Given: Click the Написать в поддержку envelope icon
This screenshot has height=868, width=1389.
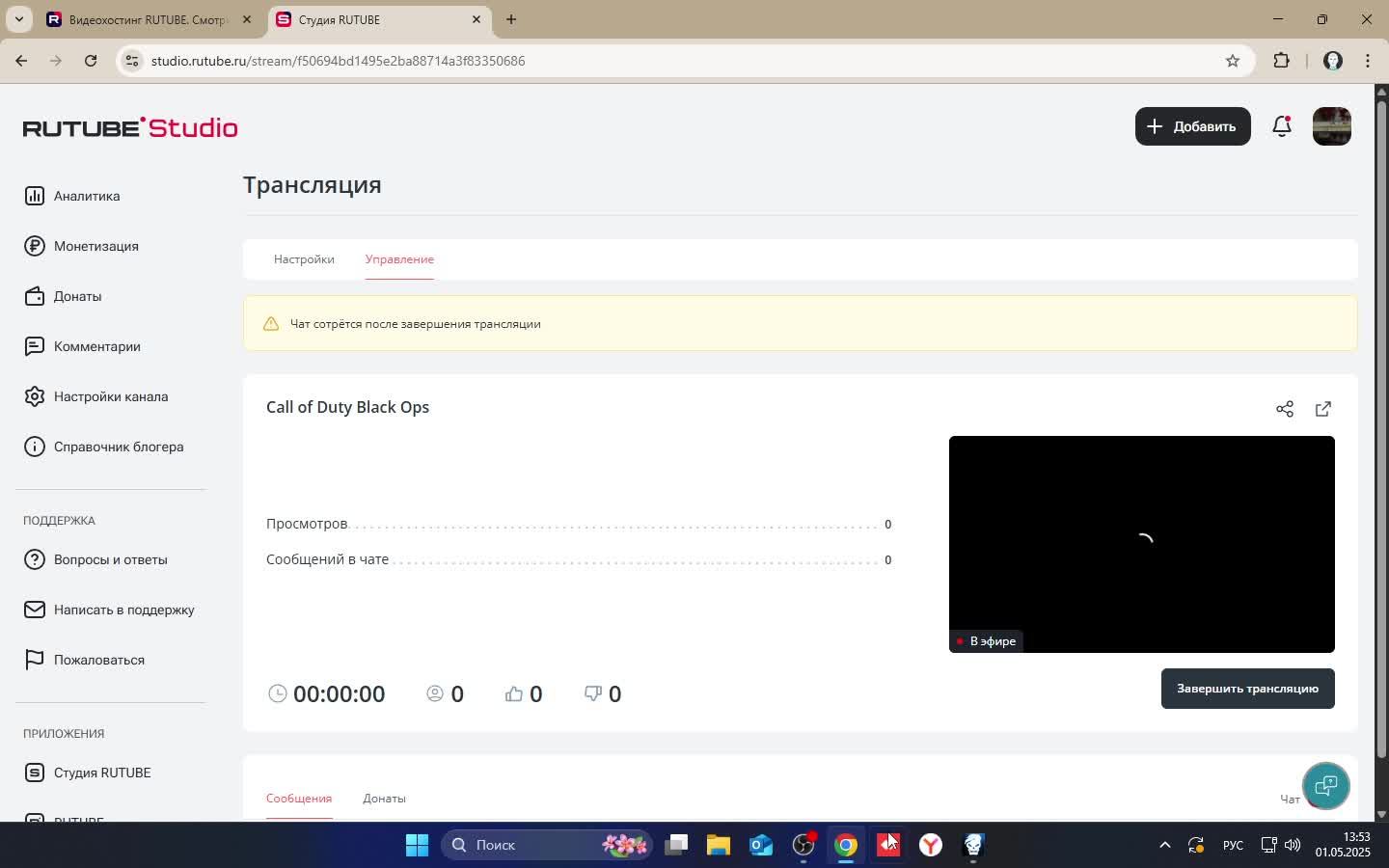Looking at the screenshot, I should point(35,610).
